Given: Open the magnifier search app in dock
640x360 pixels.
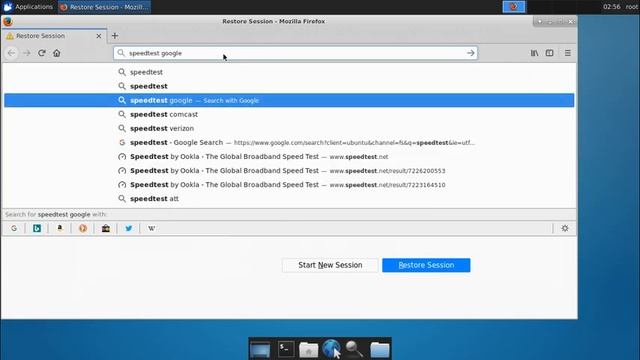Looking at the screenshot, I should click(x=354, y=349).
